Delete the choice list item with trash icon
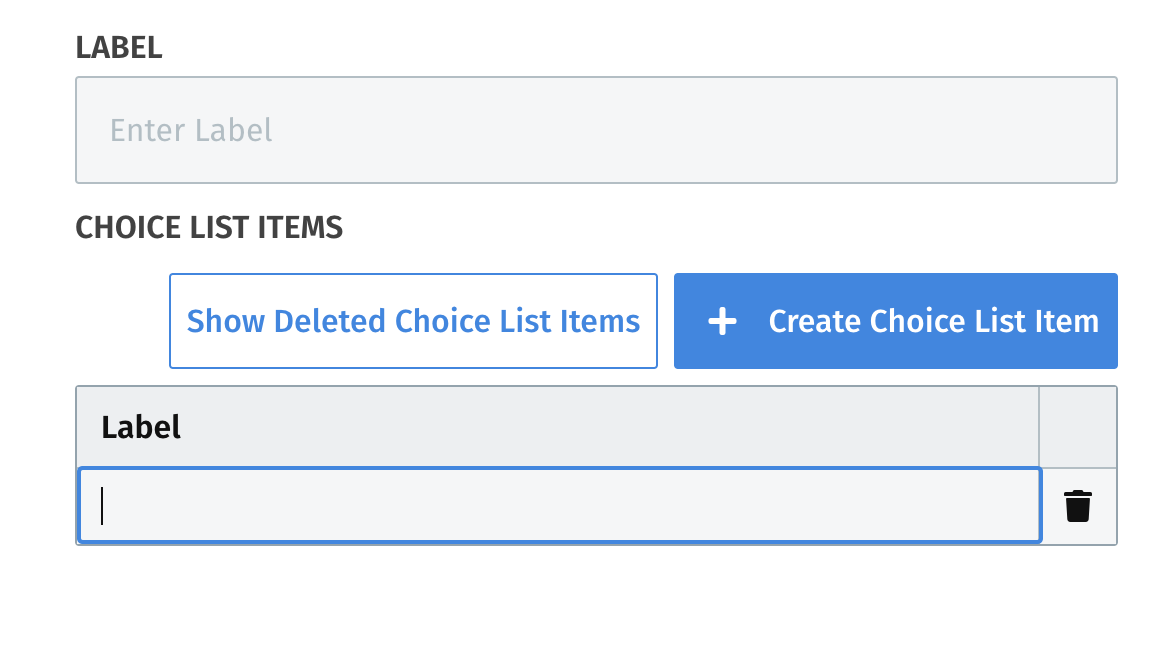 pos(1077,506)
